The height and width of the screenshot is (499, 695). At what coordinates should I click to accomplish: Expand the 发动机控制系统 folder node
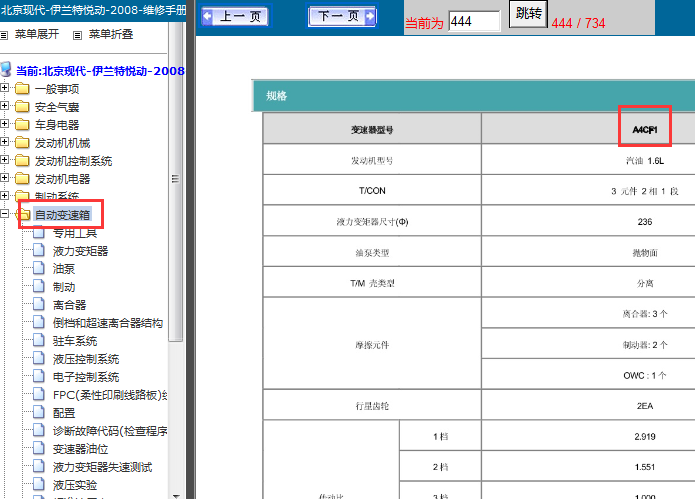(x=4, y=160)
